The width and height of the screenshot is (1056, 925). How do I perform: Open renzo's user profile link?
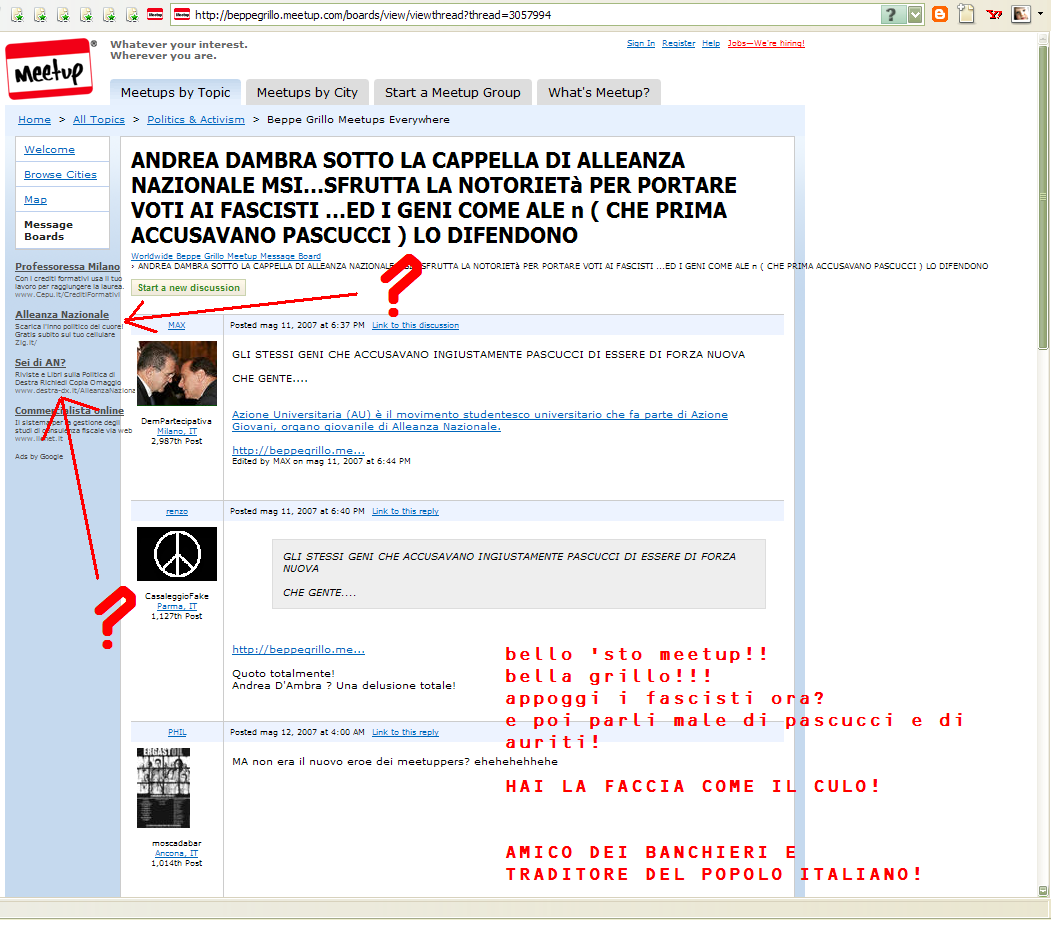click(x=176, y=511)
